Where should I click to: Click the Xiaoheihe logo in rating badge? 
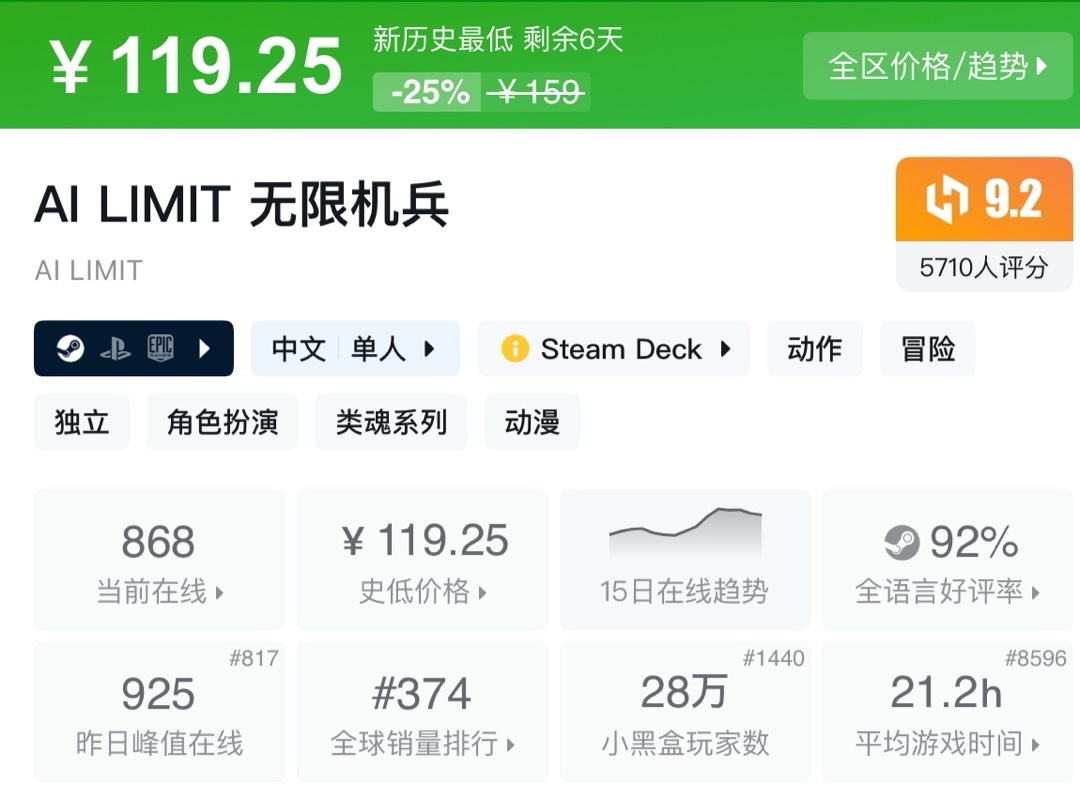coord(944,200)
